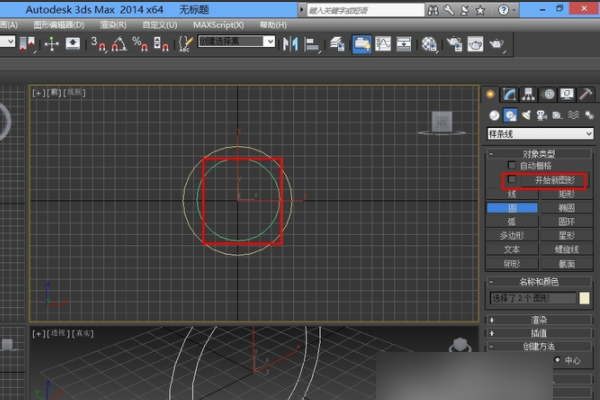Switch to the Modify panel tab
The height and width of the screenshot is (400, 600).
509,94
